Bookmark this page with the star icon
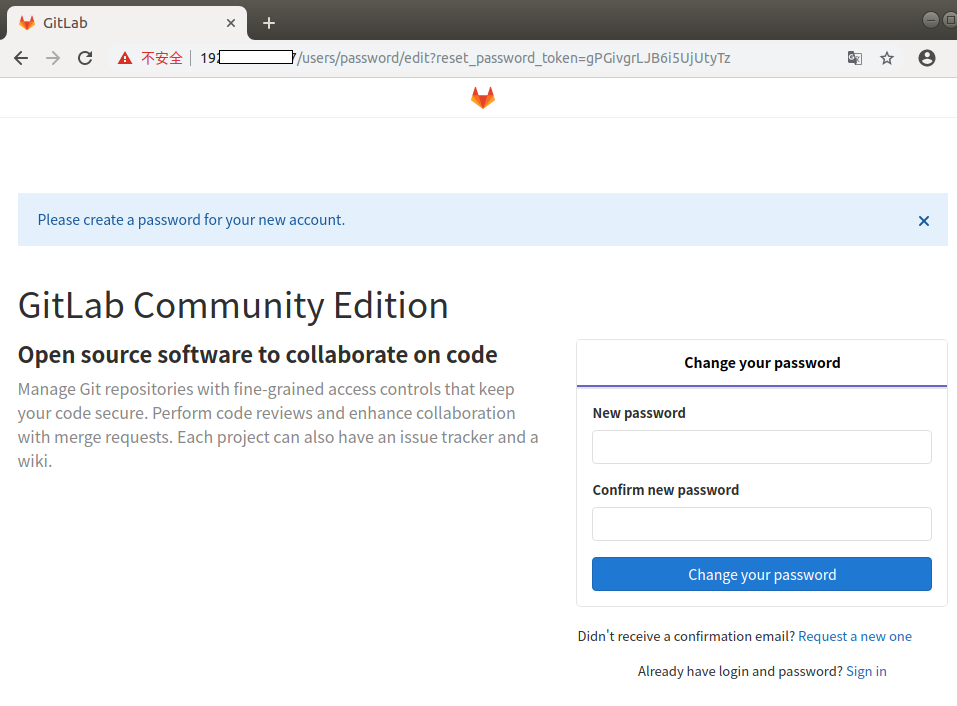The height and width of the screenshot is (706, 957). tap(887, 58)
